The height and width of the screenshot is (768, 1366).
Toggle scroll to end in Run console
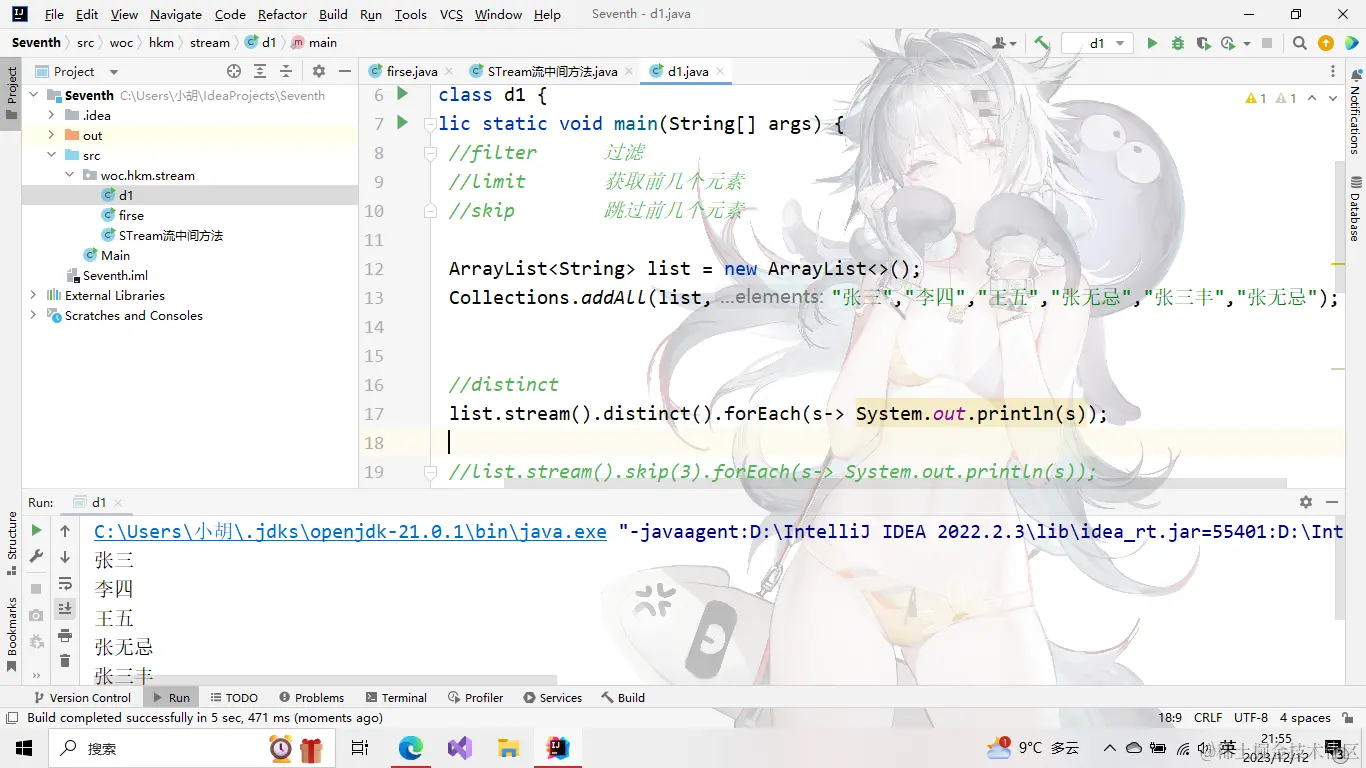point(65,609)
